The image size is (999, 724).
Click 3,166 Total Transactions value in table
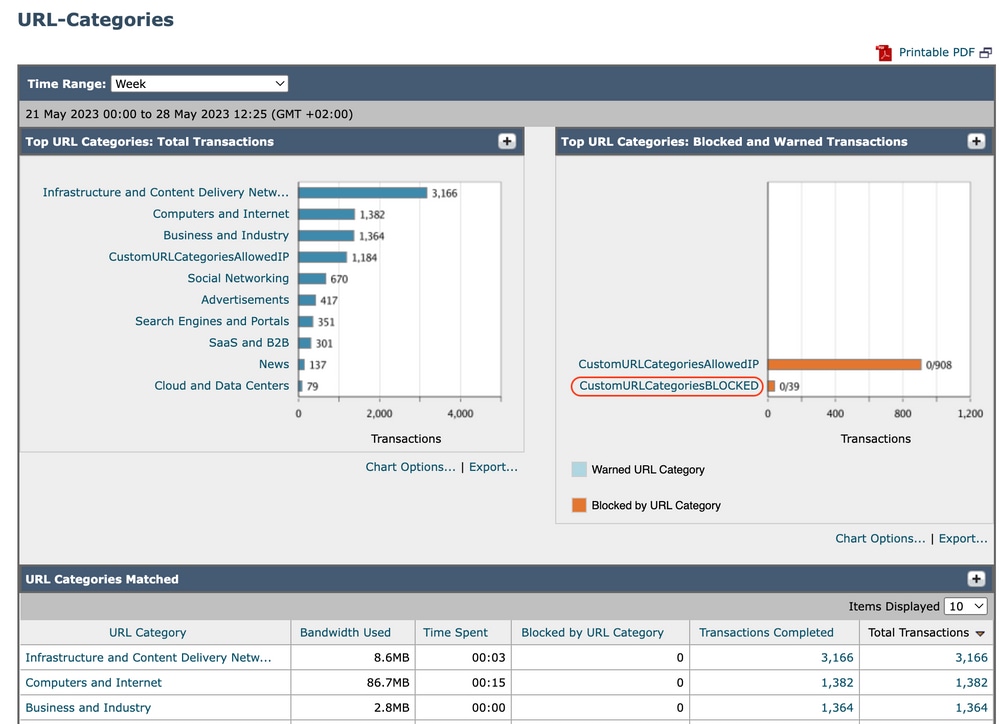971,657
